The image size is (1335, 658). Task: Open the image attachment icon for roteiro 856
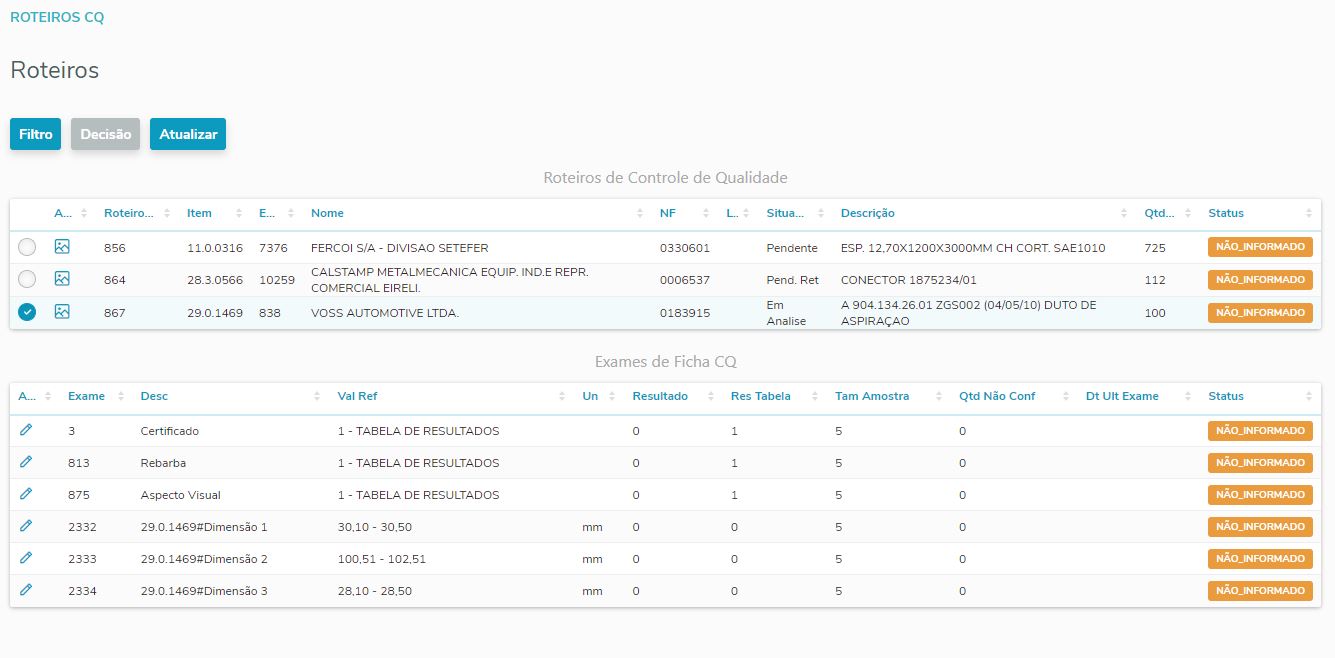click(62, 246)
